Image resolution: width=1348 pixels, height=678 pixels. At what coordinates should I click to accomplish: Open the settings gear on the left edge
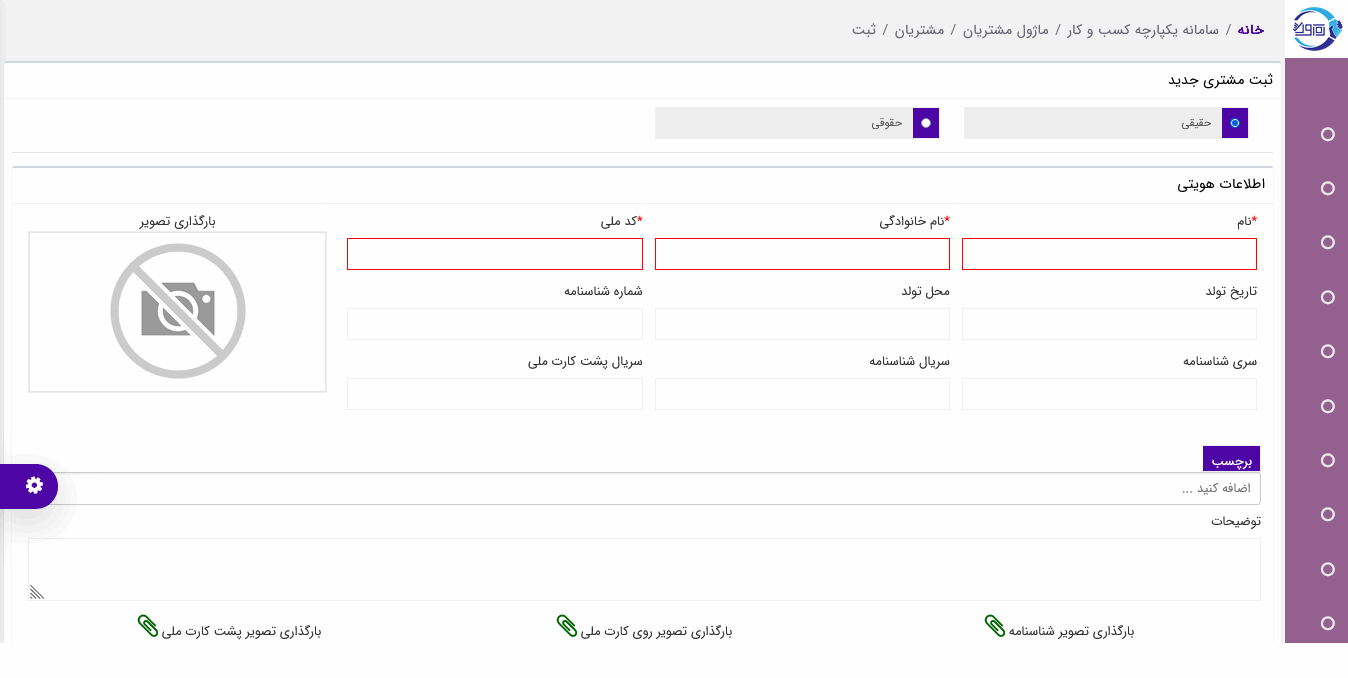[x=35, y=487]
